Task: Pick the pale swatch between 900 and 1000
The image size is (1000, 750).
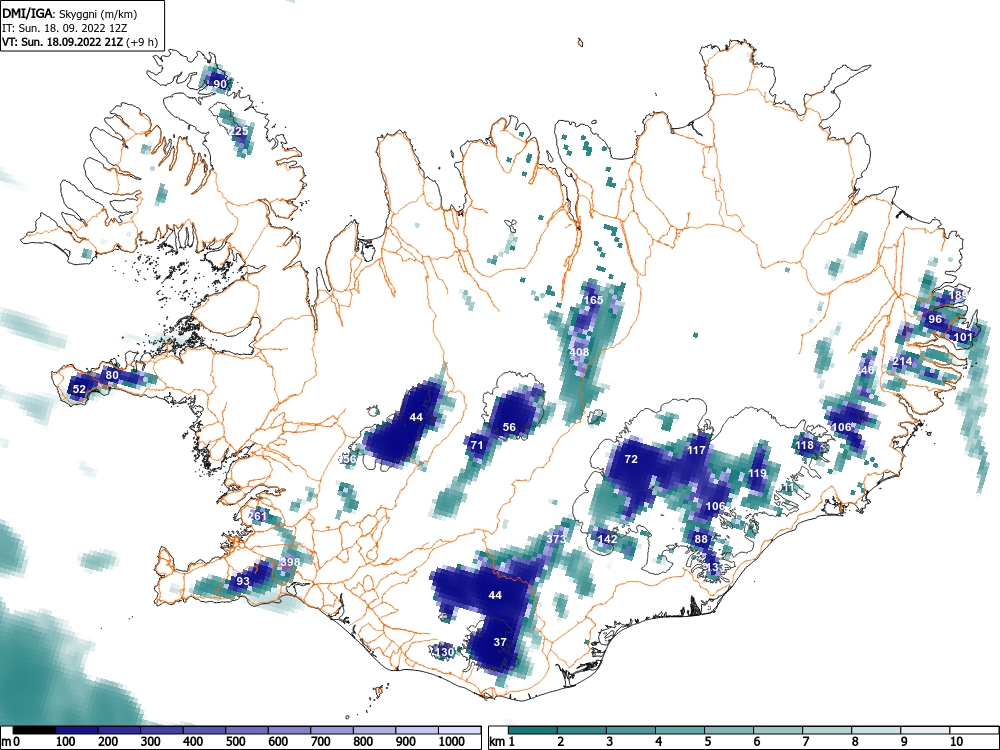Action: pyautogui.click(x=417, y=730)
